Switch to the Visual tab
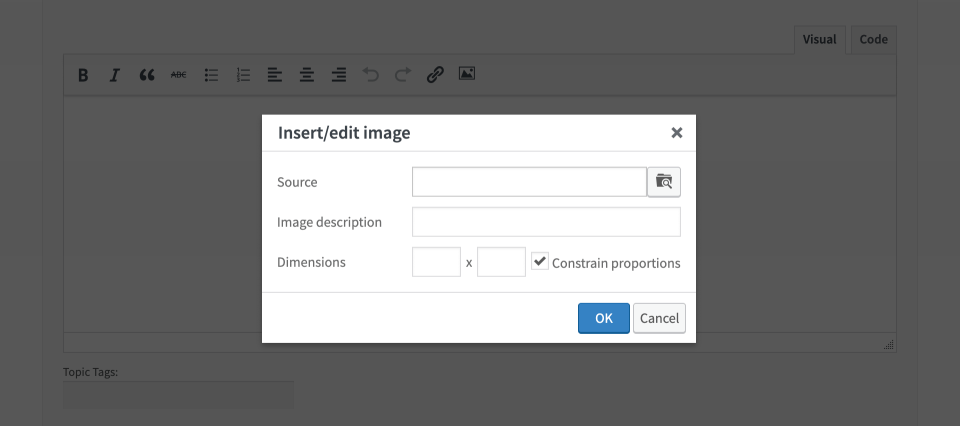960x426 pixels. (x=819, y=40)
